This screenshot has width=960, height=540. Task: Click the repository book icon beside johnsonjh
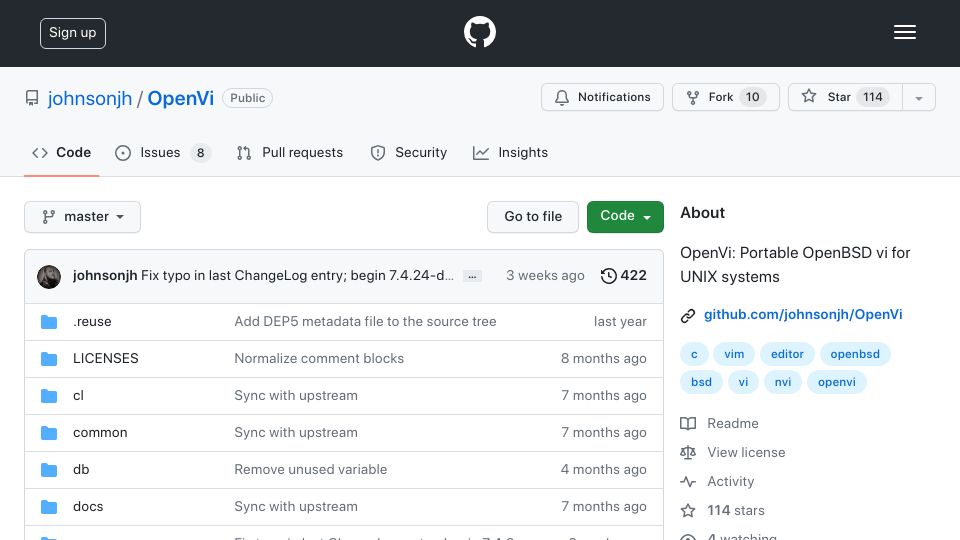[32, 98]
